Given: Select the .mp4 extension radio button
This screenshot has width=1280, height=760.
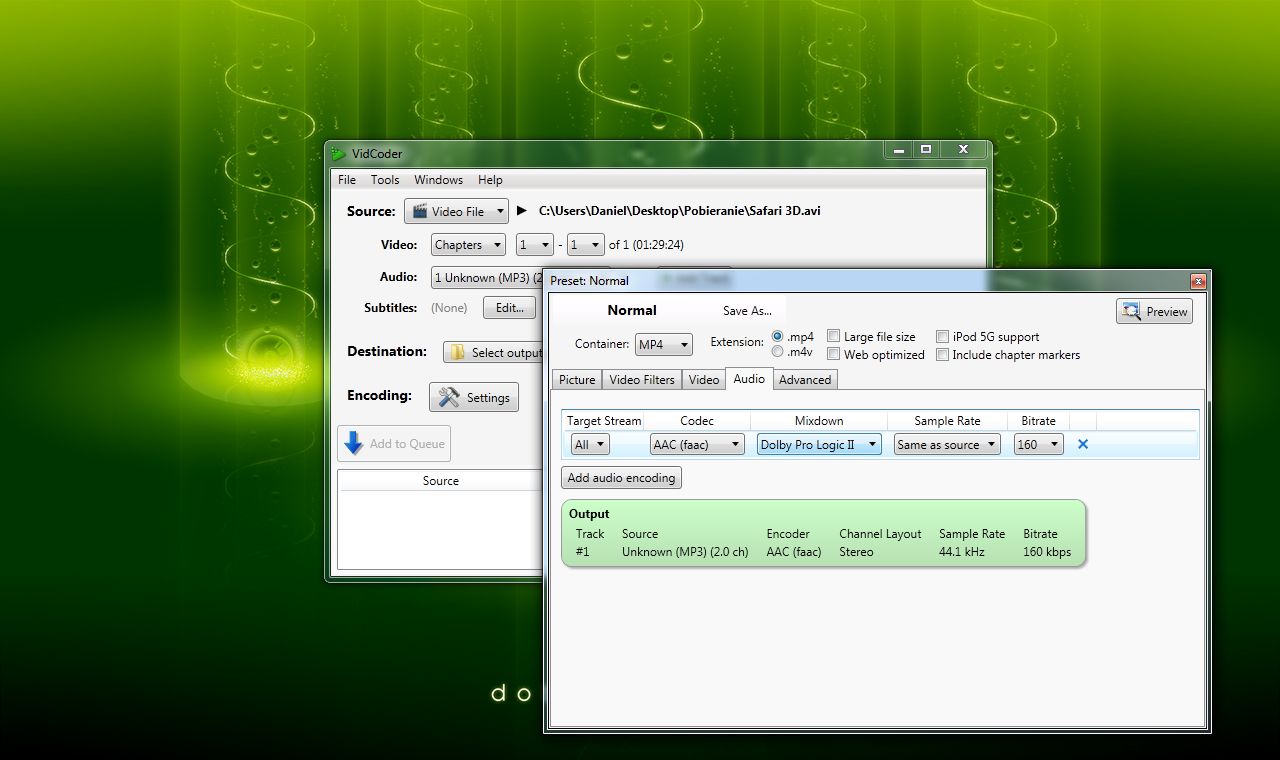Looking at the screenshot, I should click(777, 337).
